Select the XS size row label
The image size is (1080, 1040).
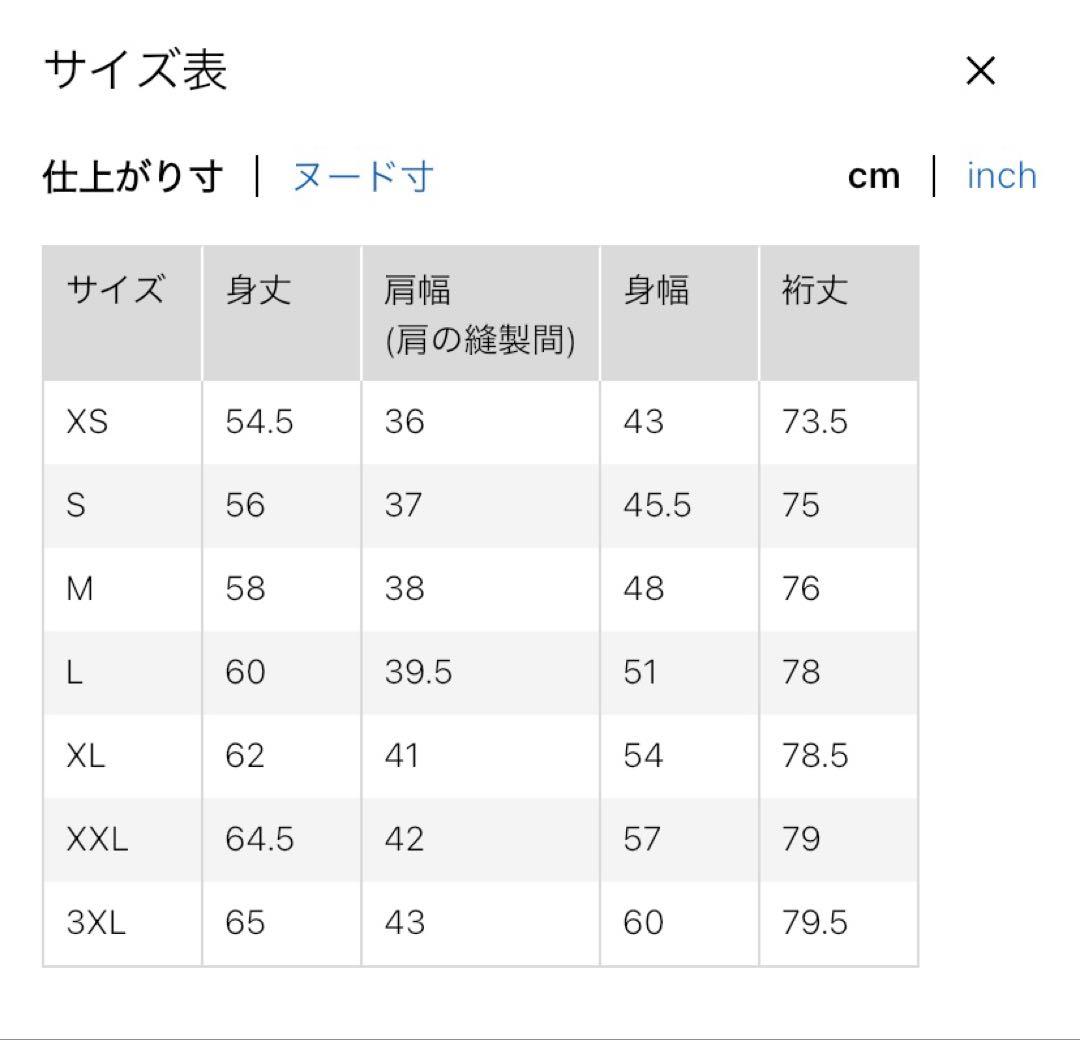pos(87,422)
